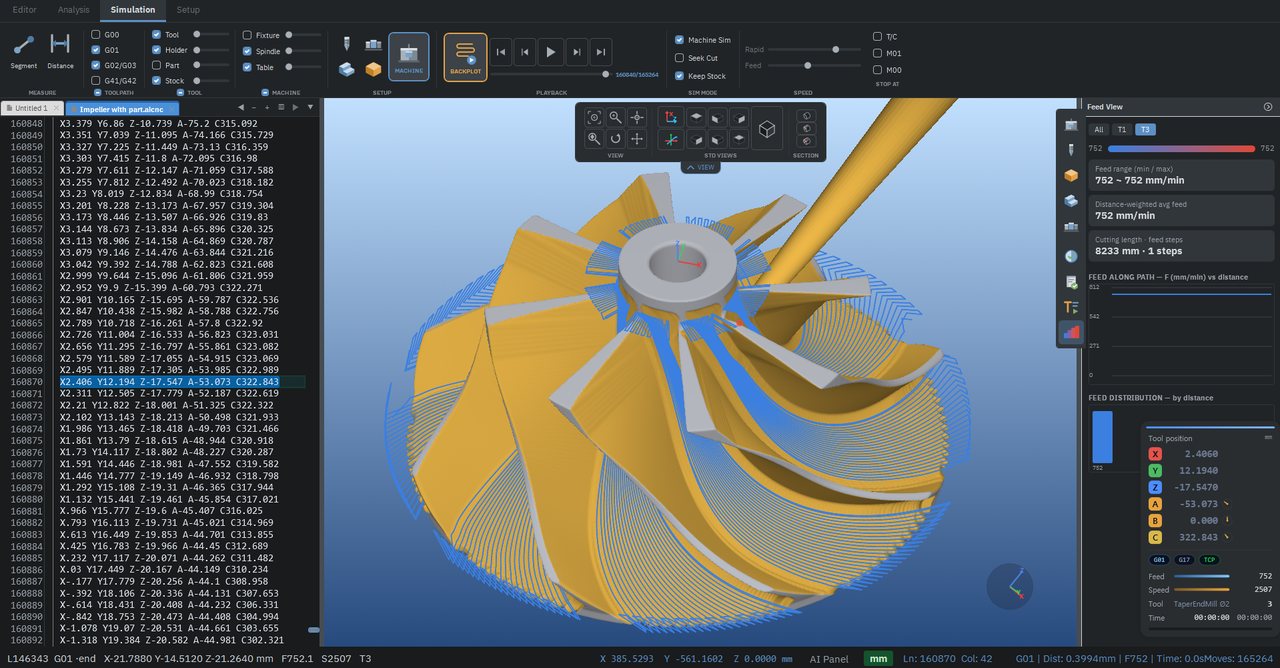Open the verification report sidebar icon
The image size is (1280, 668).
point(1071,281)
